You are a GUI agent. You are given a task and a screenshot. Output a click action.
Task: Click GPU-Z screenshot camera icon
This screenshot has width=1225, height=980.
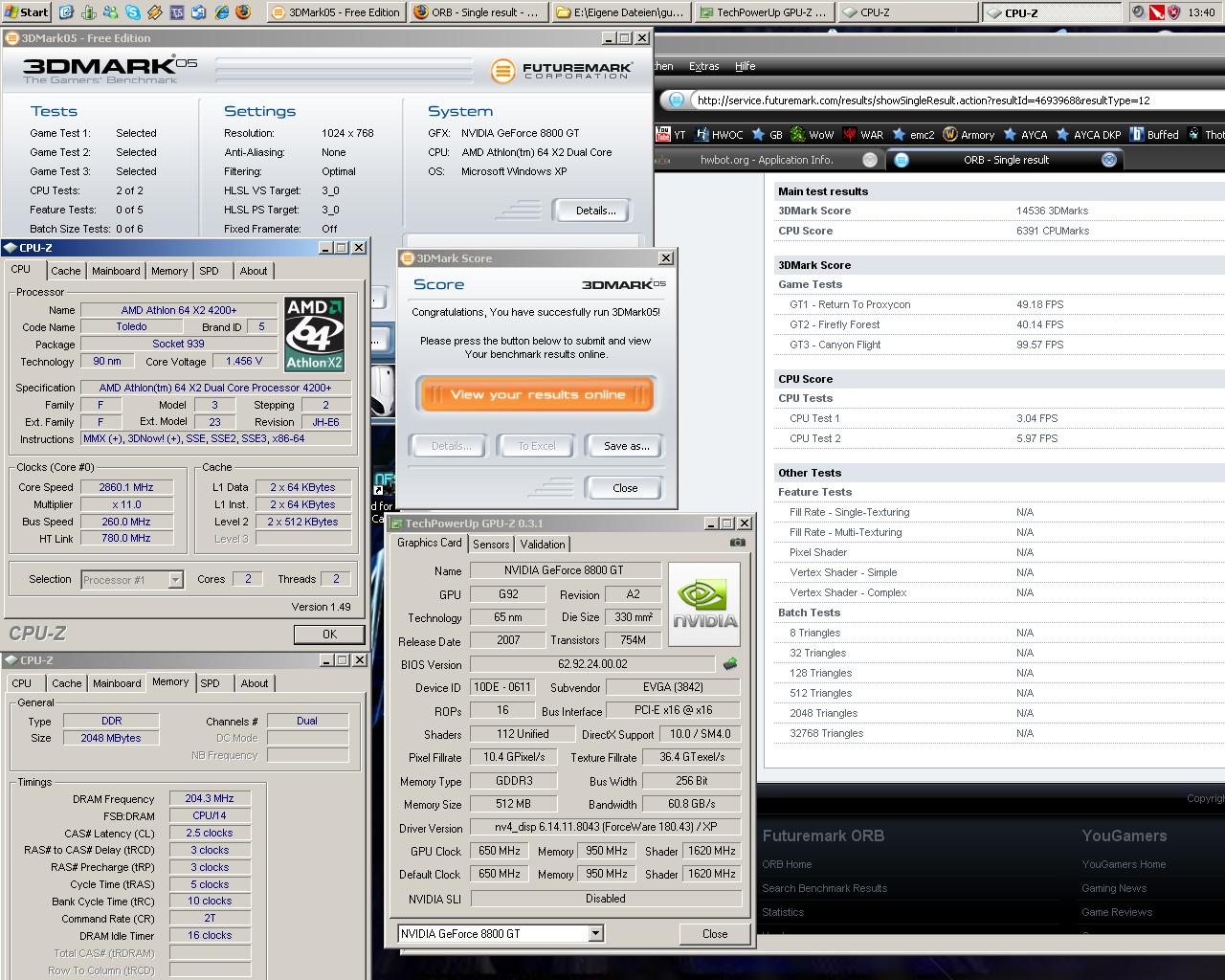[x=737, y=543]
